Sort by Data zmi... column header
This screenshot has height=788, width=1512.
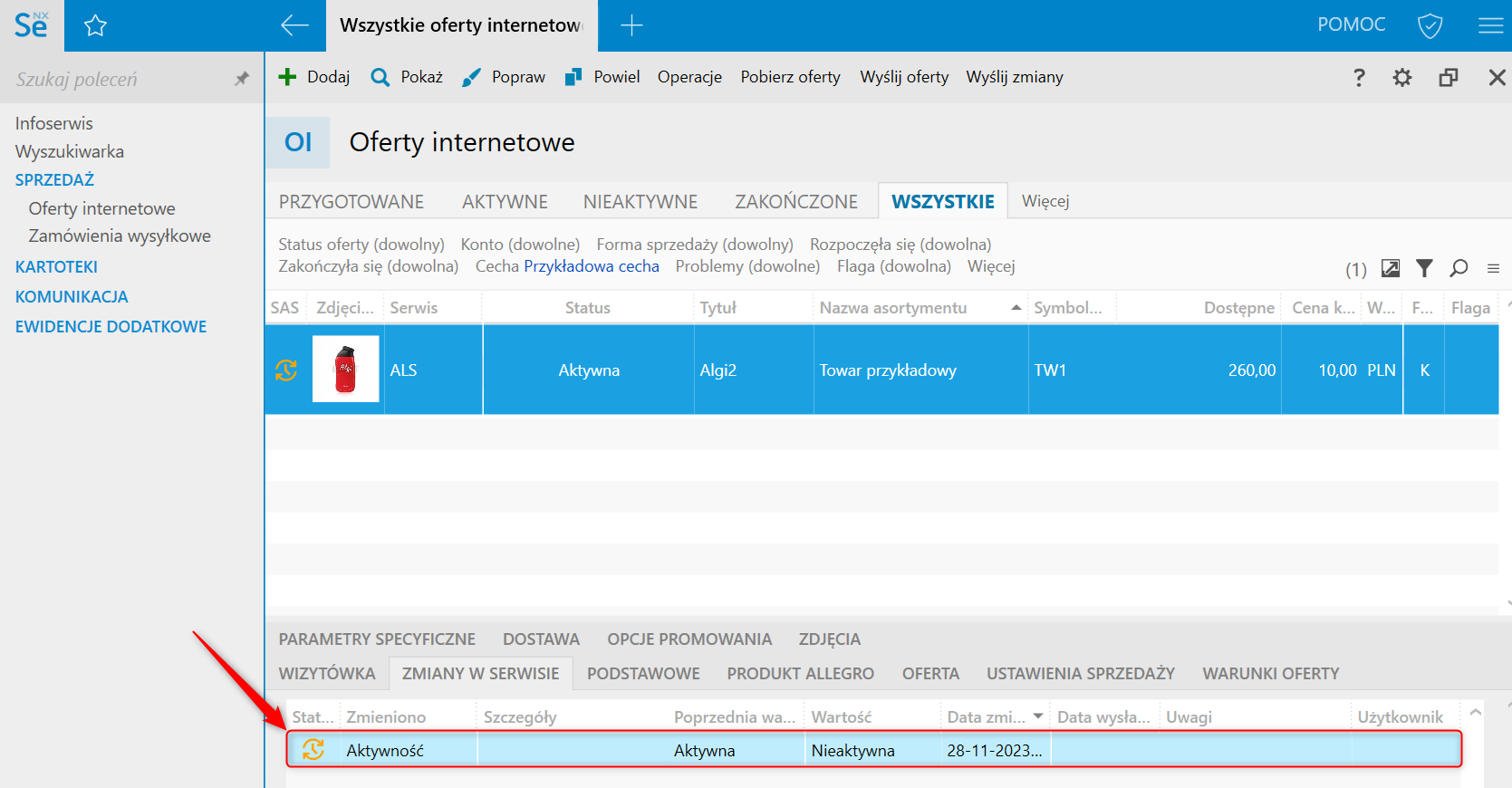click(x=995, y=716)
